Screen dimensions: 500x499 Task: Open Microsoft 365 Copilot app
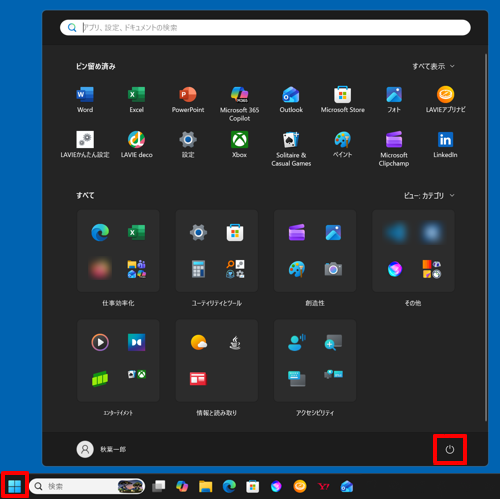pos(239,104)
